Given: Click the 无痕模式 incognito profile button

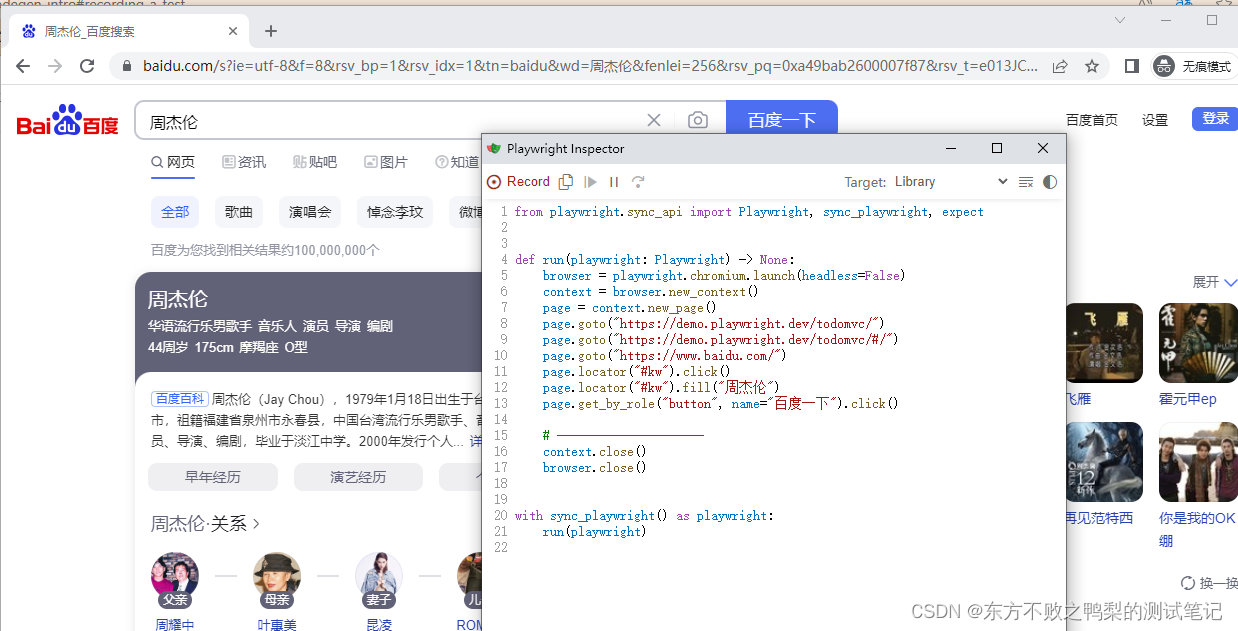Looking at the screenshot, I should tap(1193, 66).
